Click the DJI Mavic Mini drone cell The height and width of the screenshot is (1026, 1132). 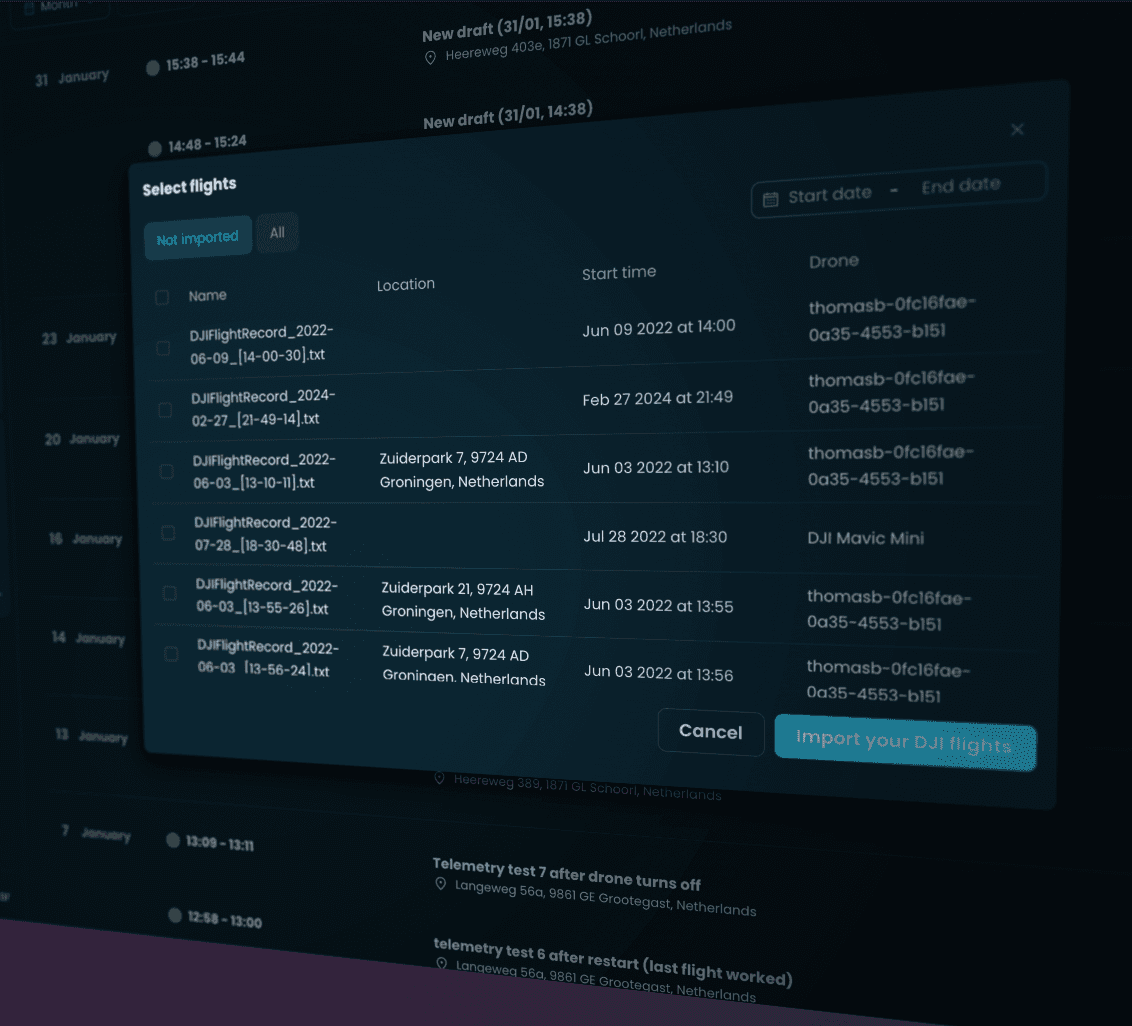point(866,538)
